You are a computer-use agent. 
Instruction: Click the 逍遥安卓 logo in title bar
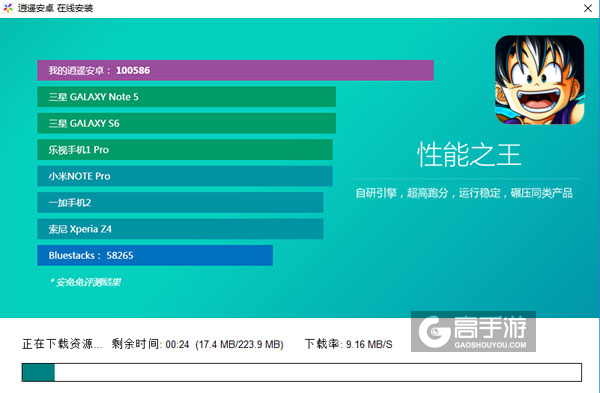8,8
